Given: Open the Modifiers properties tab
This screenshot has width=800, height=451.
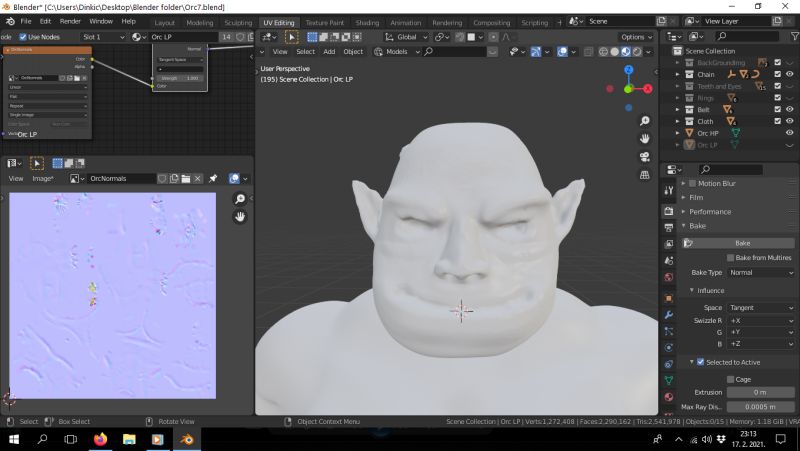Looking at the screenshot, I should pos(669,315).
